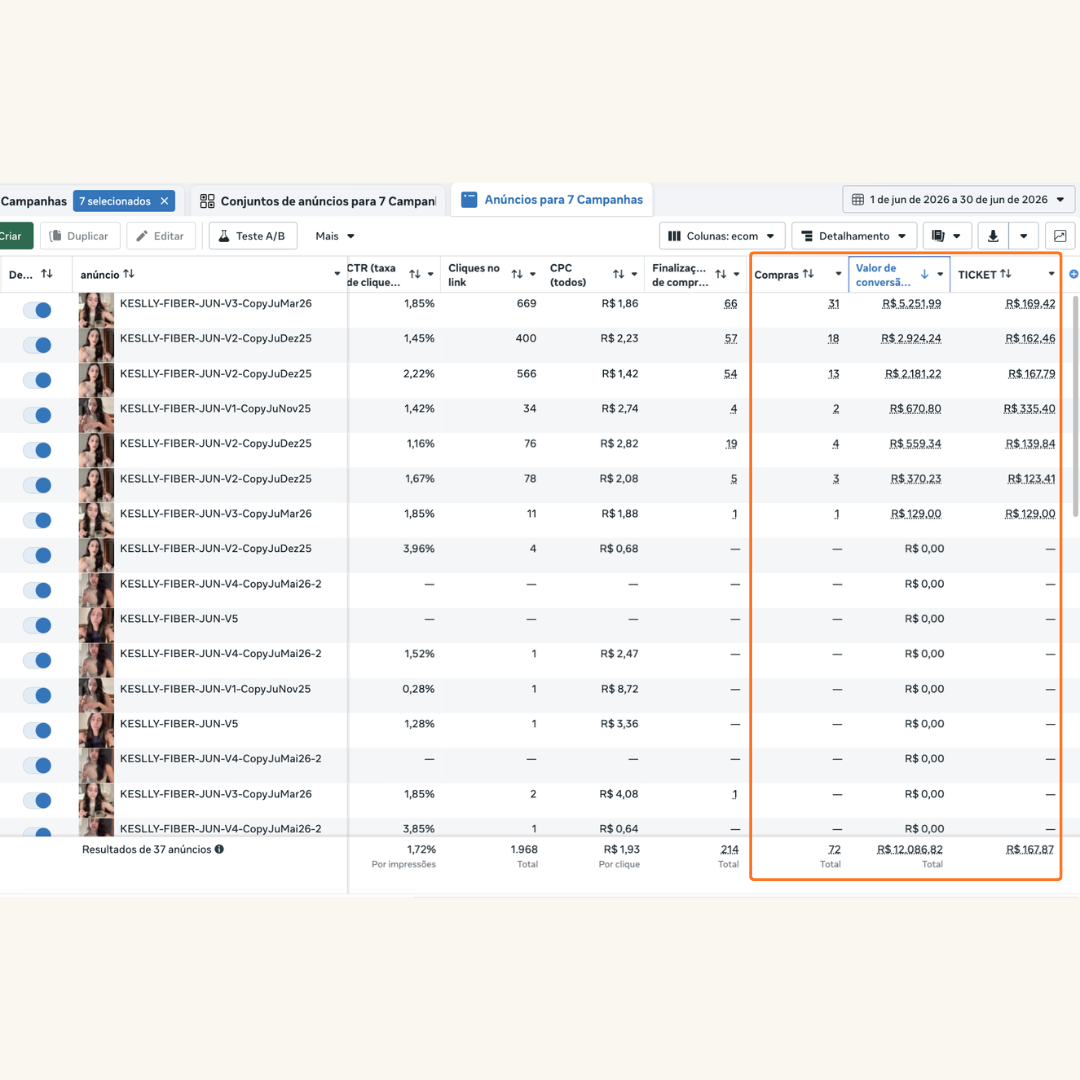This screenshot has height=1080, width=1080.
Task: Open the Mais menu
Action: pyautogui.click(x=335, y=236)
